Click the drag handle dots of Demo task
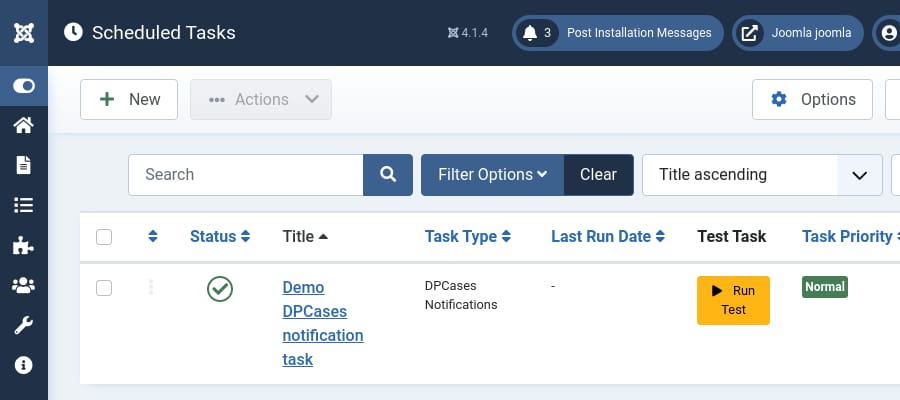 coord(151,287)
